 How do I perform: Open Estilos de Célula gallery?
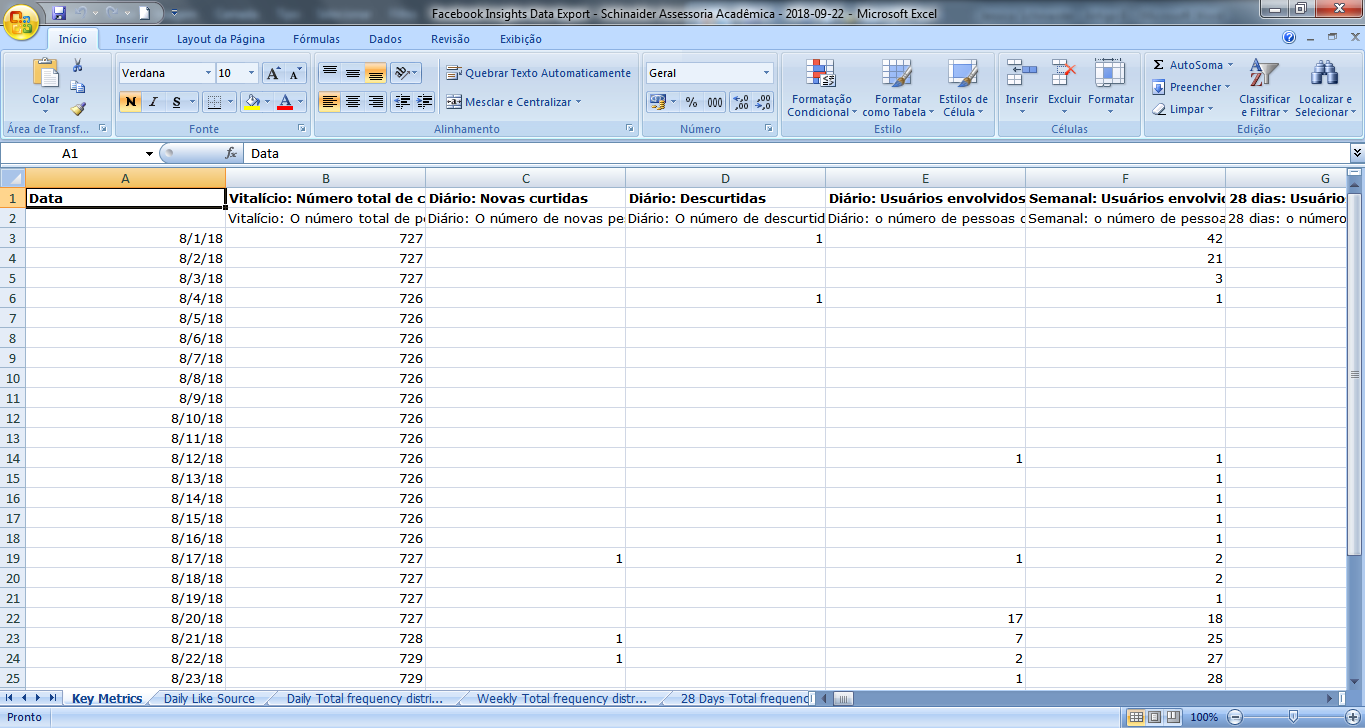pyautogui.click(x=963, y=89)
